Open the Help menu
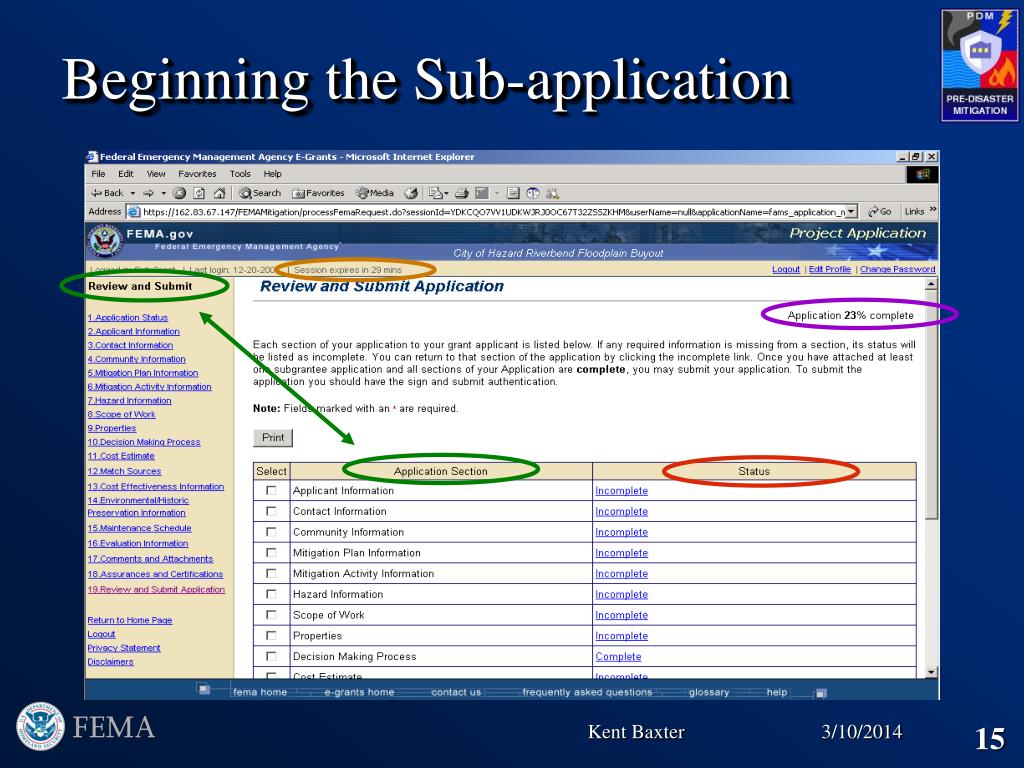The image size is (1024, 768). [x=272, y=174]
